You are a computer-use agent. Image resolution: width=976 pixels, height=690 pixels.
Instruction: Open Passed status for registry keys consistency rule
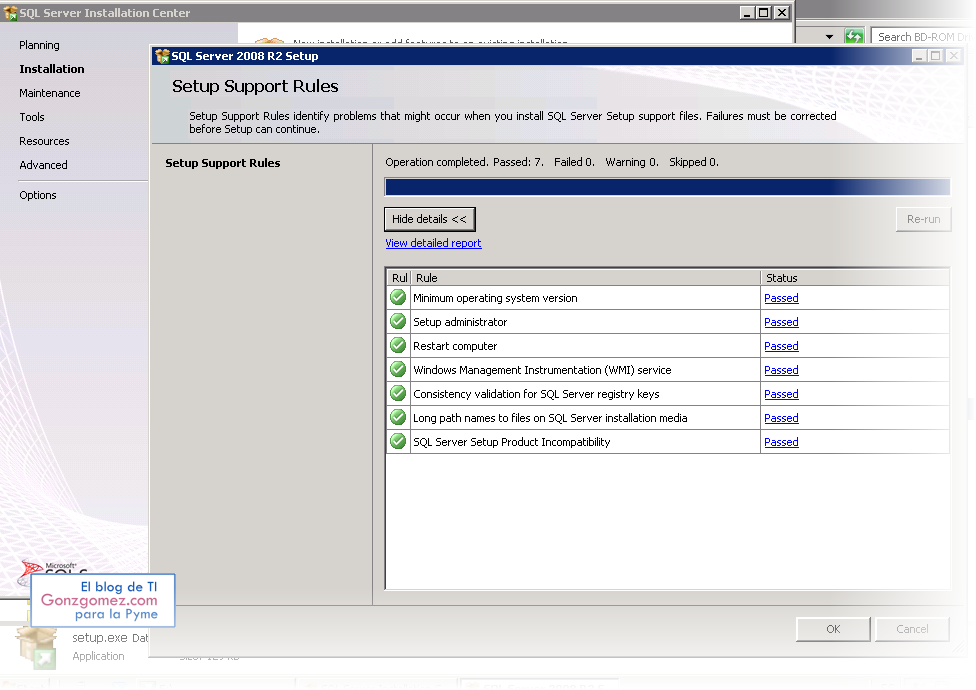coord(781,394)
